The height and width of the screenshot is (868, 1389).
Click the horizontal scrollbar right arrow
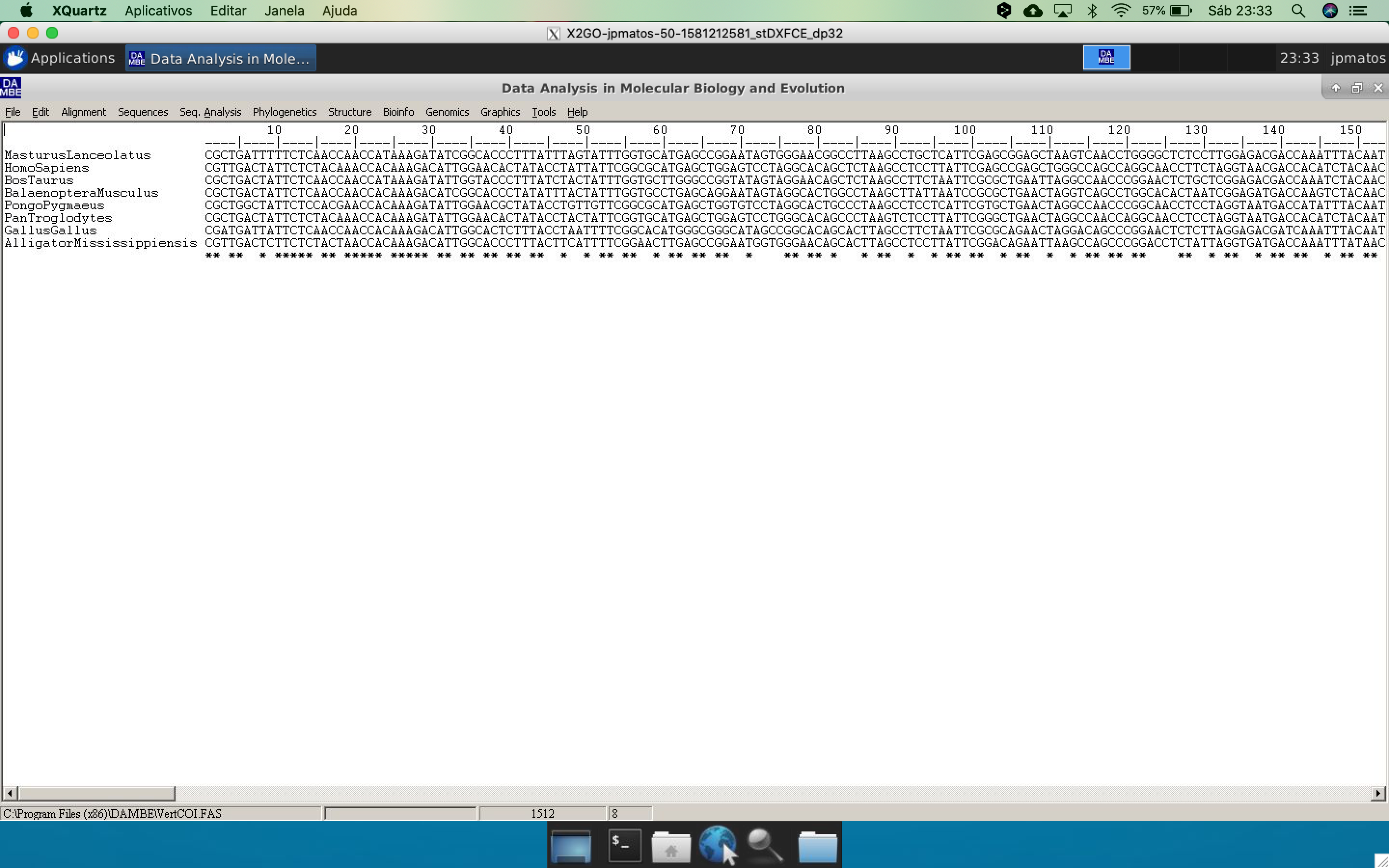[1378, 793]
